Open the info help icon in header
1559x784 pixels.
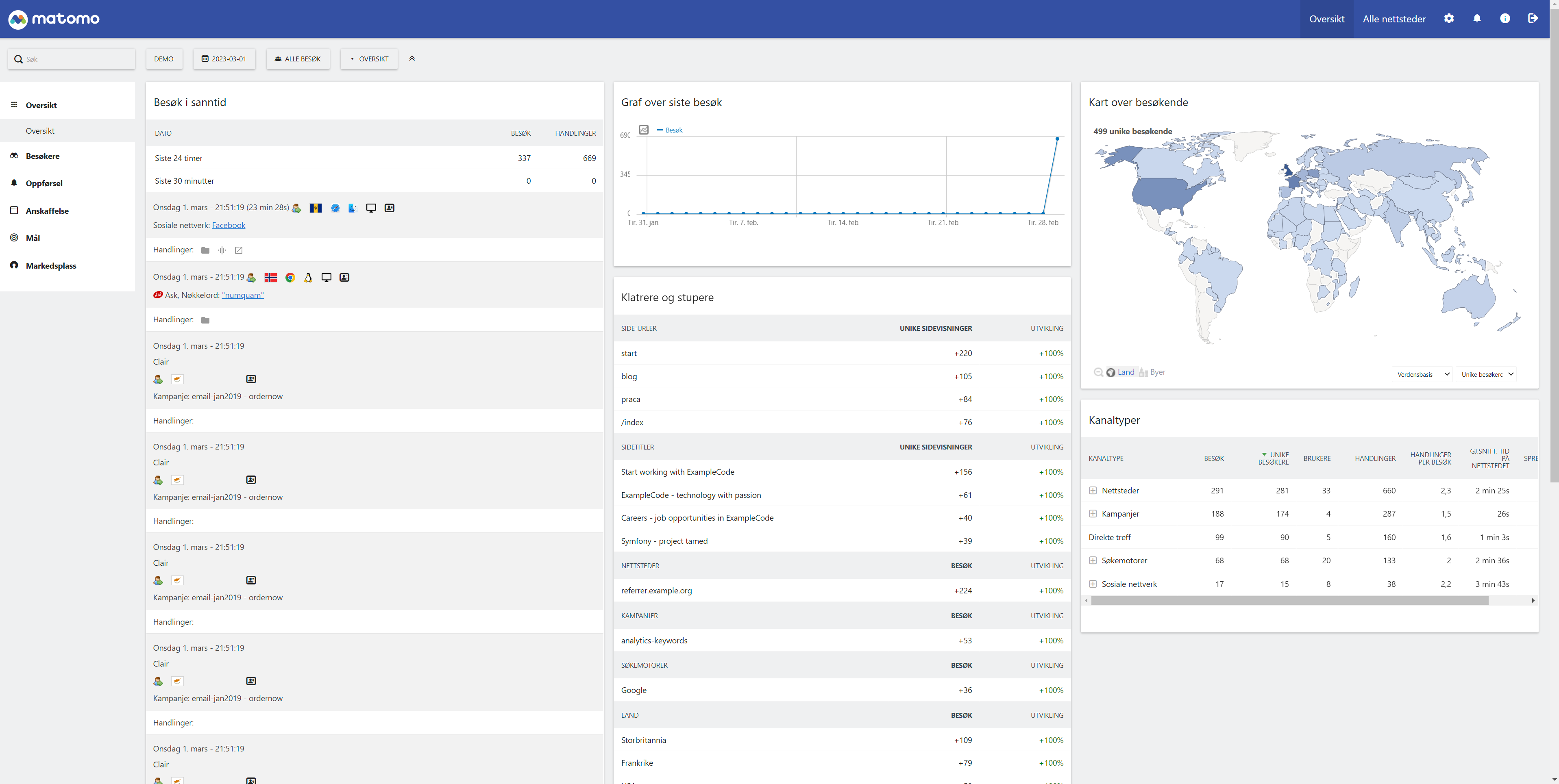click(1505, 19)
